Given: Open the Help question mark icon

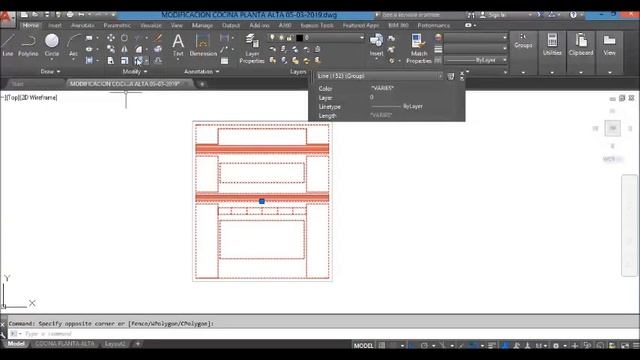Looking at the screenshot, I should click(573, 15).
